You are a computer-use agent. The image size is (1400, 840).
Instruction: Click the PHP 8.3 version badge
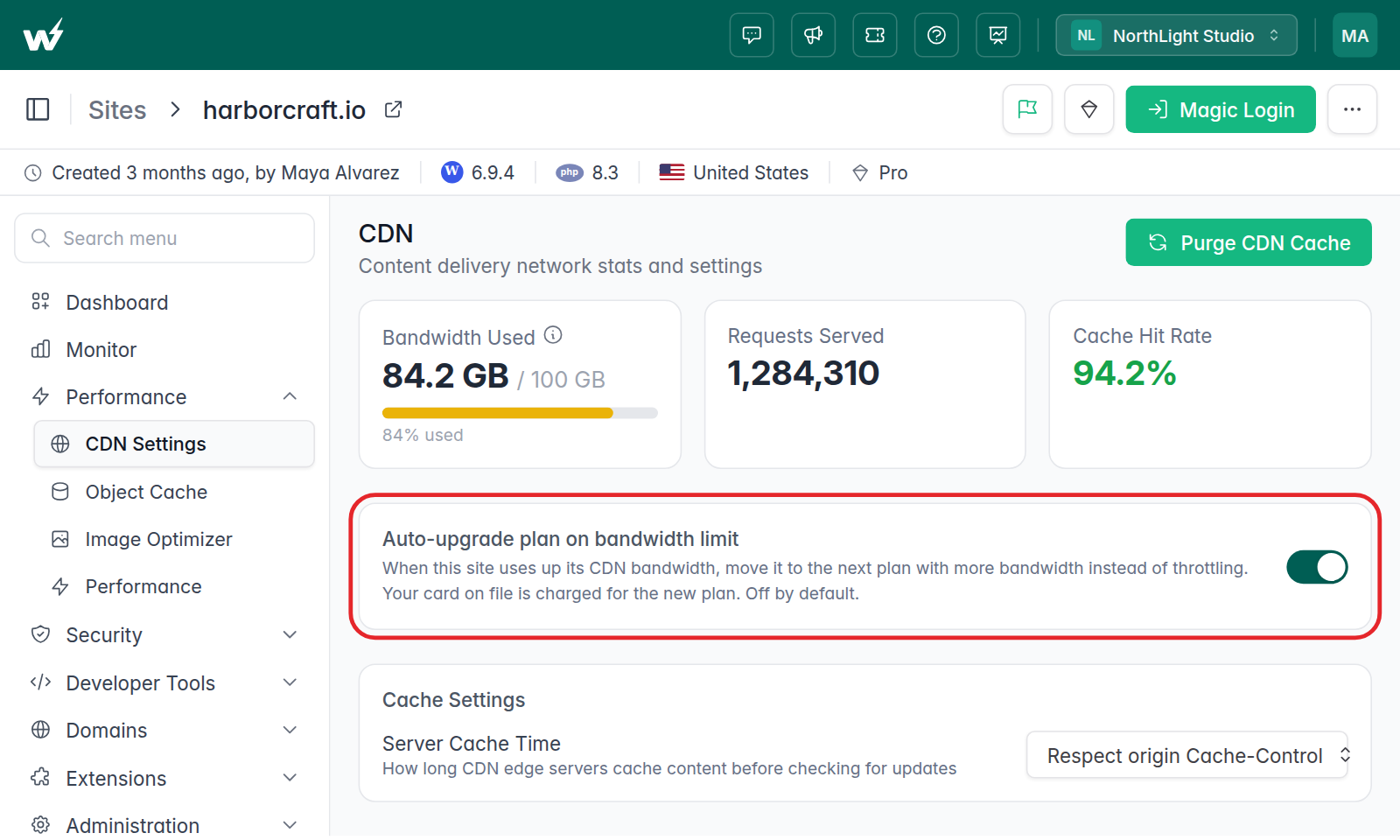(587, 172)
